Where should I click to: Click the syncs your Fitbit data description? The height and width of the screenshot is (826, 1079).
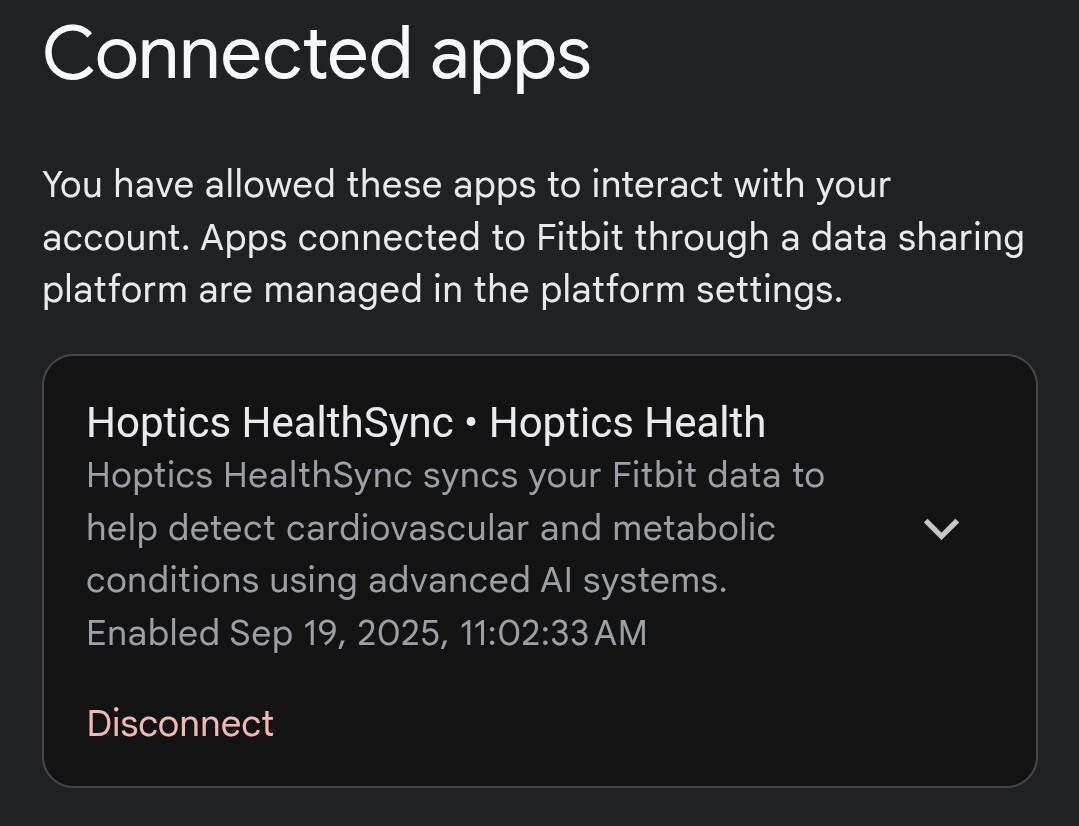click(x=455, y=475)
